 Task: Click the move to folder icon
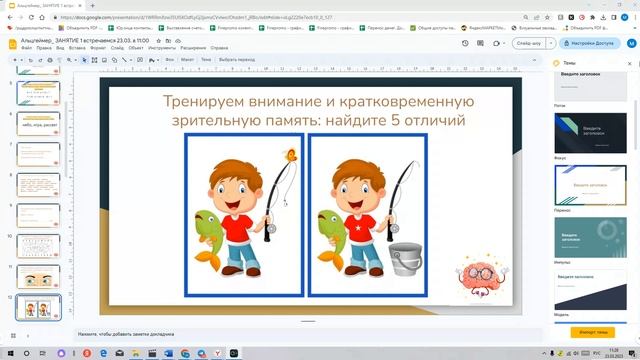168,41
